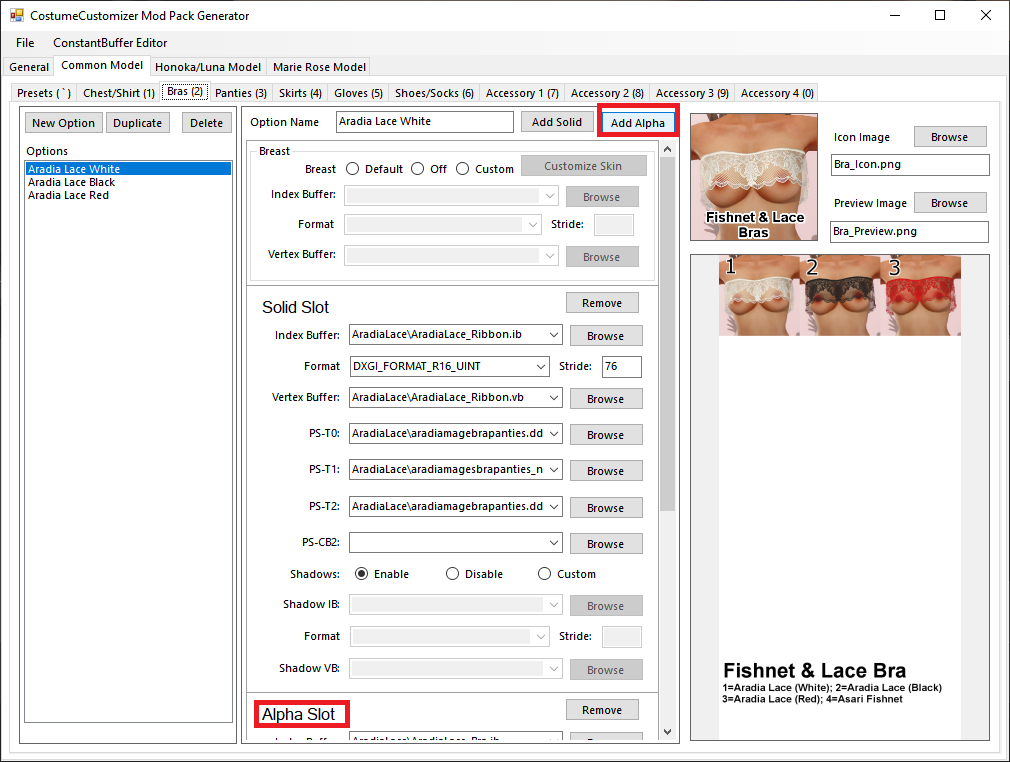Open the Presets tab
1010x762 pixels.
(44, 93)
